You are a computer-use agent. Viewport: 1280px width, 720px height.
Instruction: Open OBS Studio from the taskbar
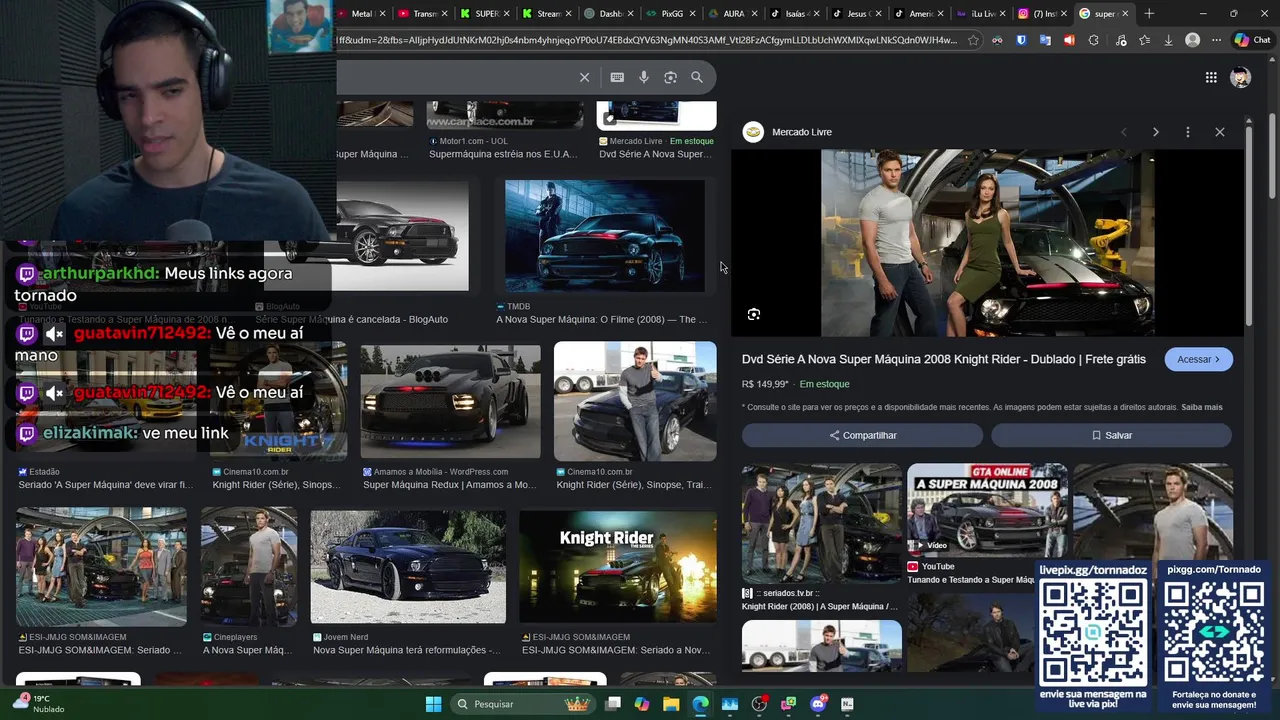[759, 704]
